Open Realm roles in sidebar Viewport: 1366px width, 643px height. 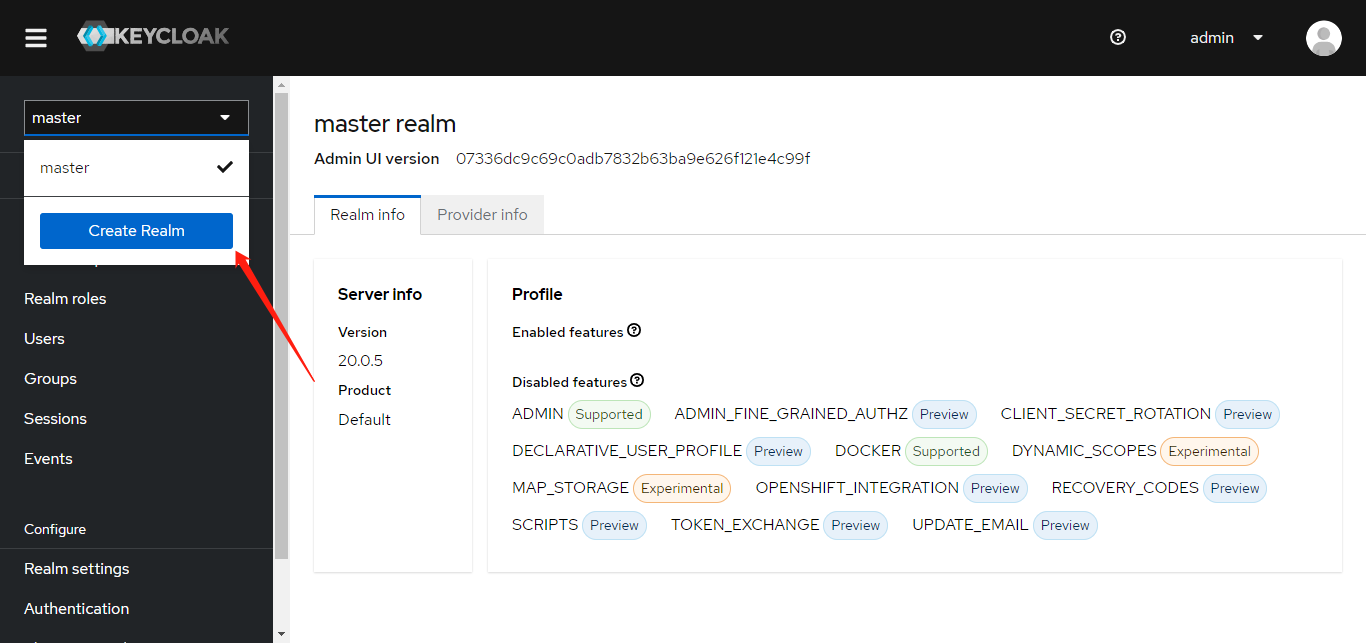pos(65,299)
